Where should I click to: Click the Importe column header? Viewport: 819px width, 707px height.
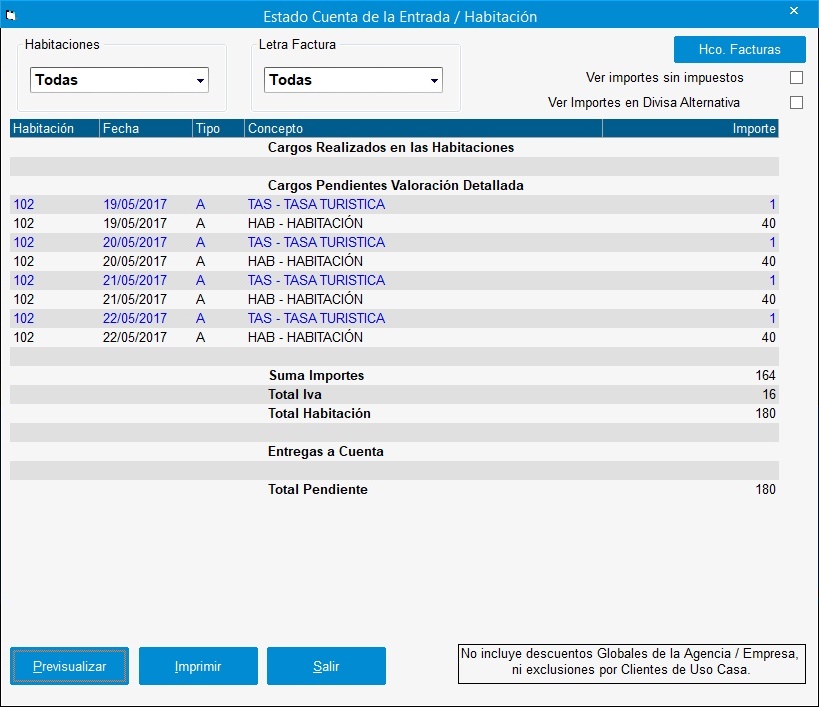[691, 128]
